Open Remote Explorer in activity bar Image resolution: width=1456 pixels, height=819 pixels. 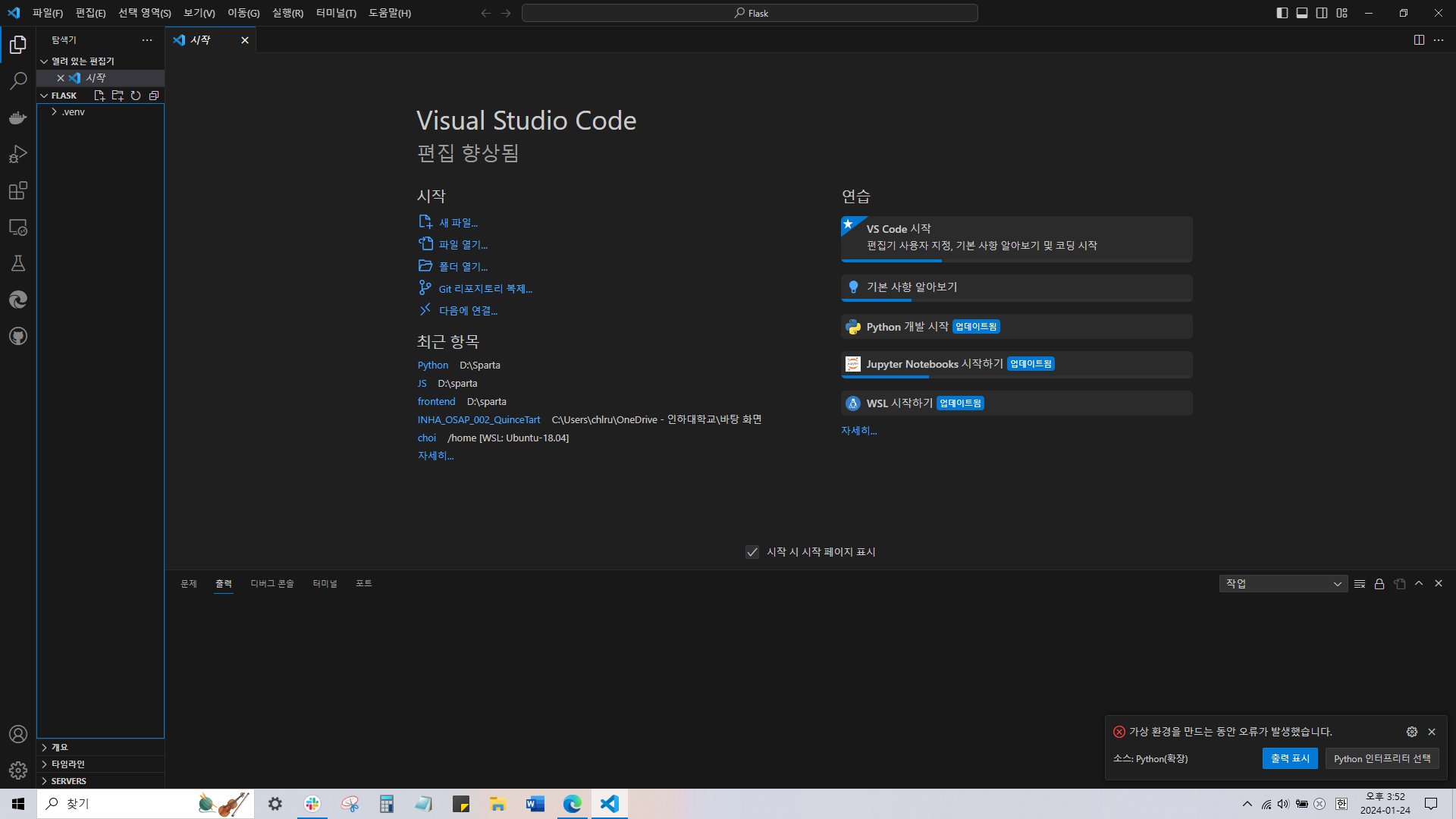(x=18, y=227)
